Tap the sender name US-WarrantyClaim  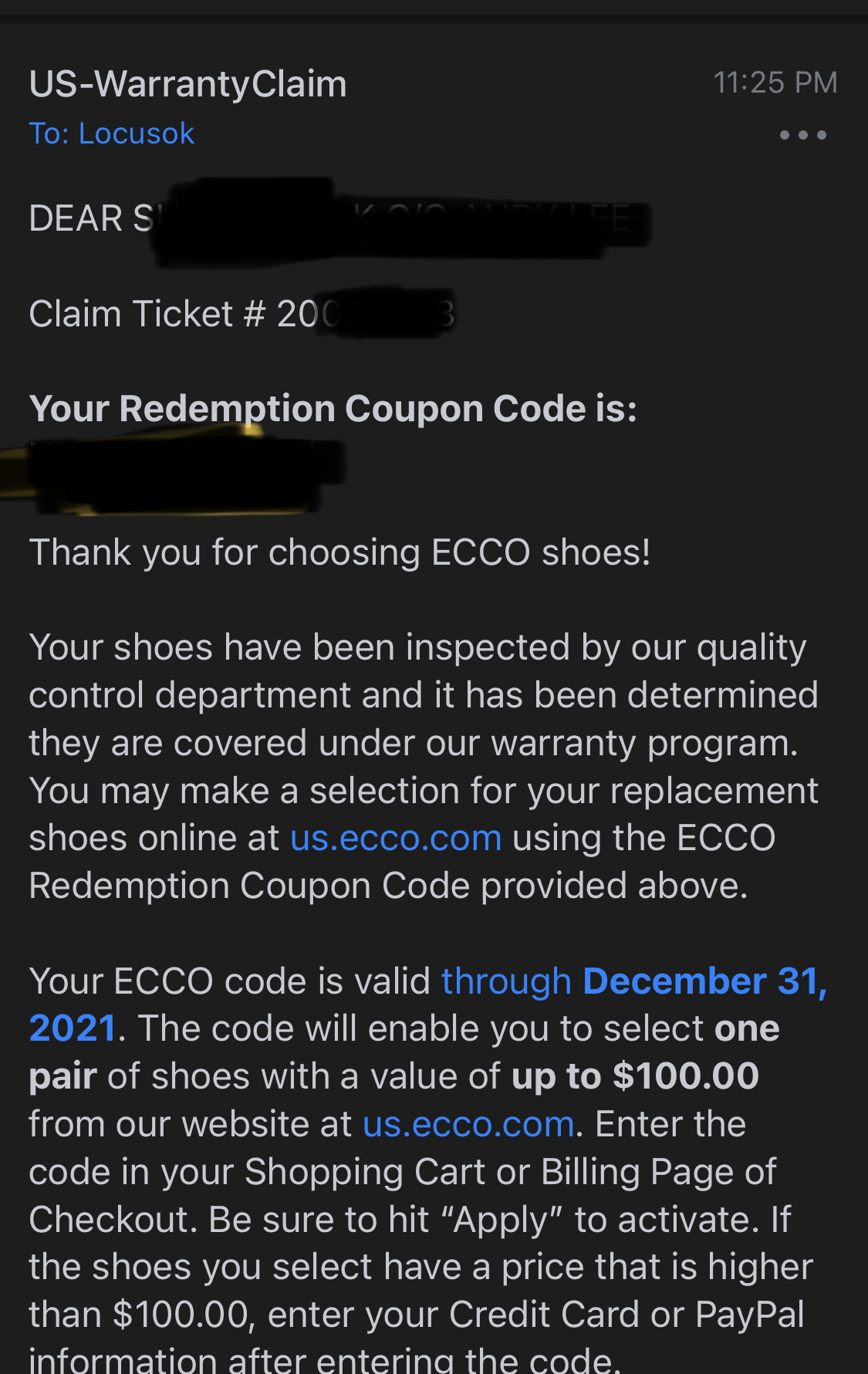[x=187, y=84]
